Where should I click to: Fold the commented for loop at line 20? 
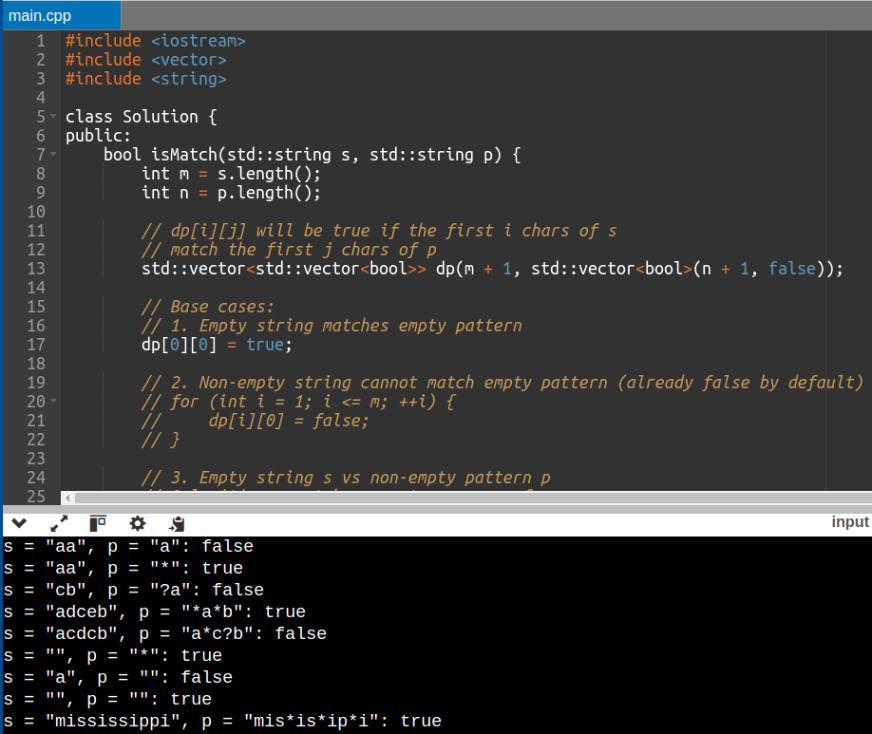click(53, 401)
